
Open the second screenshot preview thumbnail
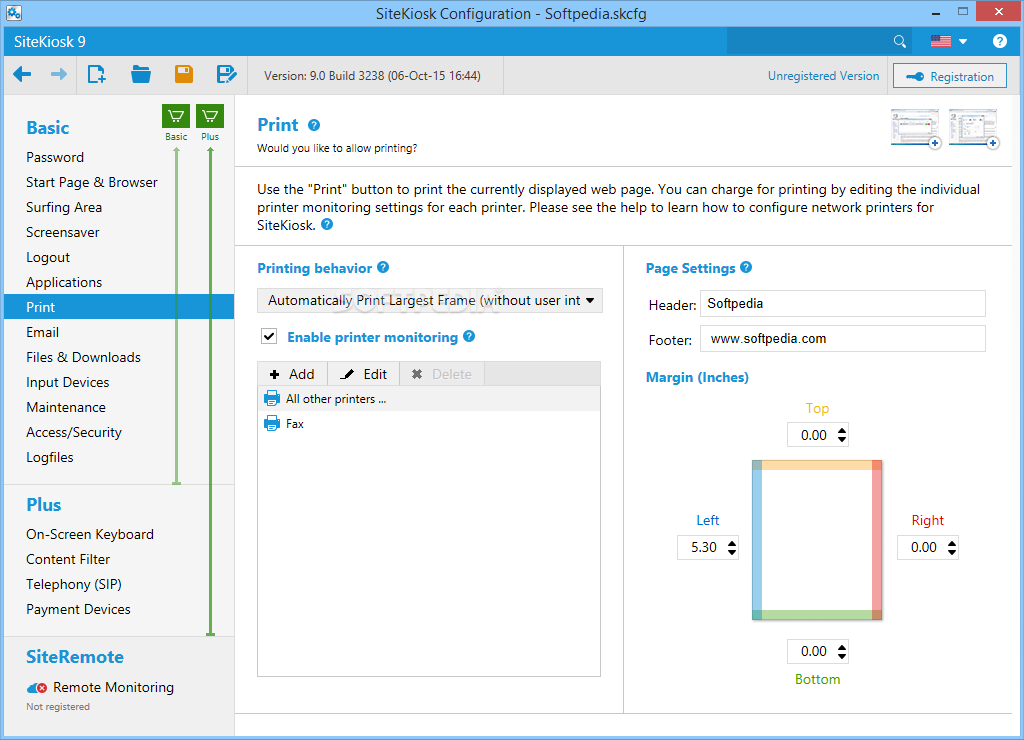[x=974, y=128]
